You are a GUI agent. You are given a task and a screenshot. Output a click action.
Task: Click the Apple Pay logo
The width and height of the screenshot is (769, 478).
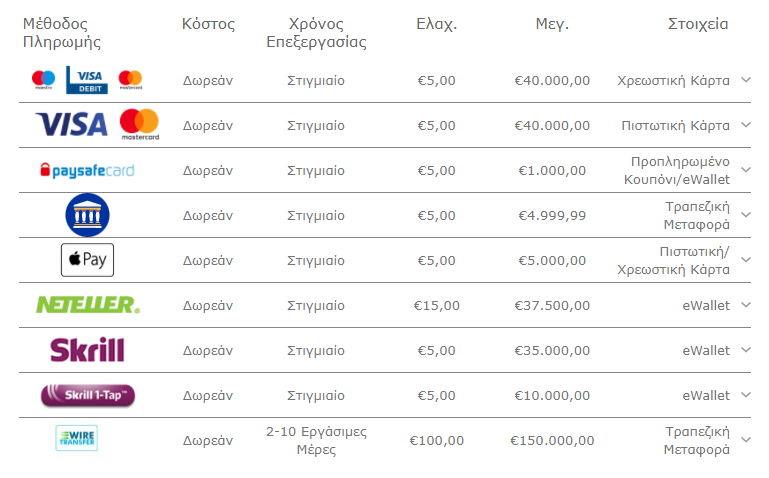[x=87, y=260]
